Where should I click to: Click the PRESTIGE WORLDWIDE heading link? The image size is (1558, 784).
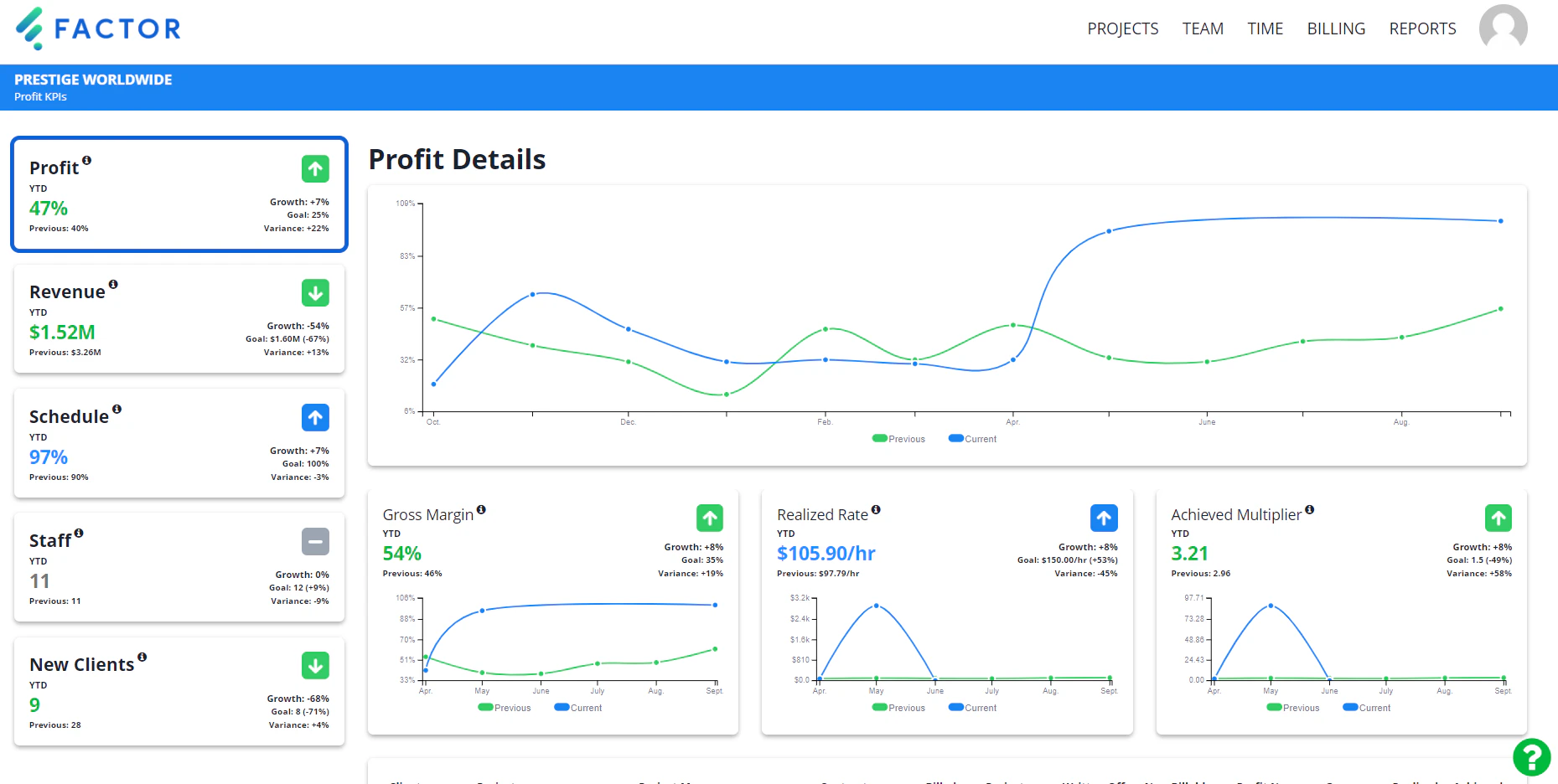point(92,79)
